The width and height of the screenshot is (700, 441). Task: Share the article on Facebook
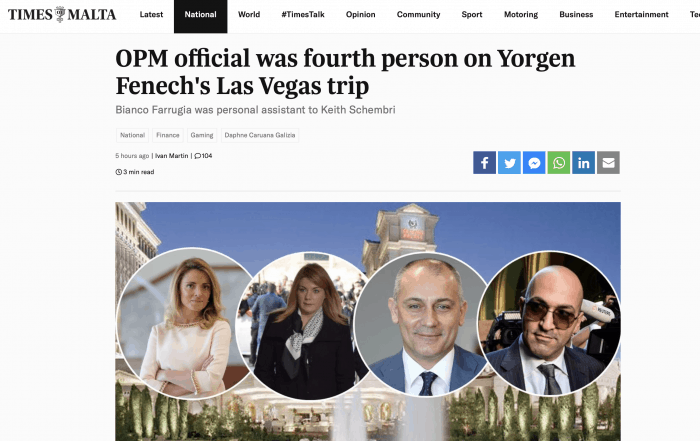[x=484, y=162]
